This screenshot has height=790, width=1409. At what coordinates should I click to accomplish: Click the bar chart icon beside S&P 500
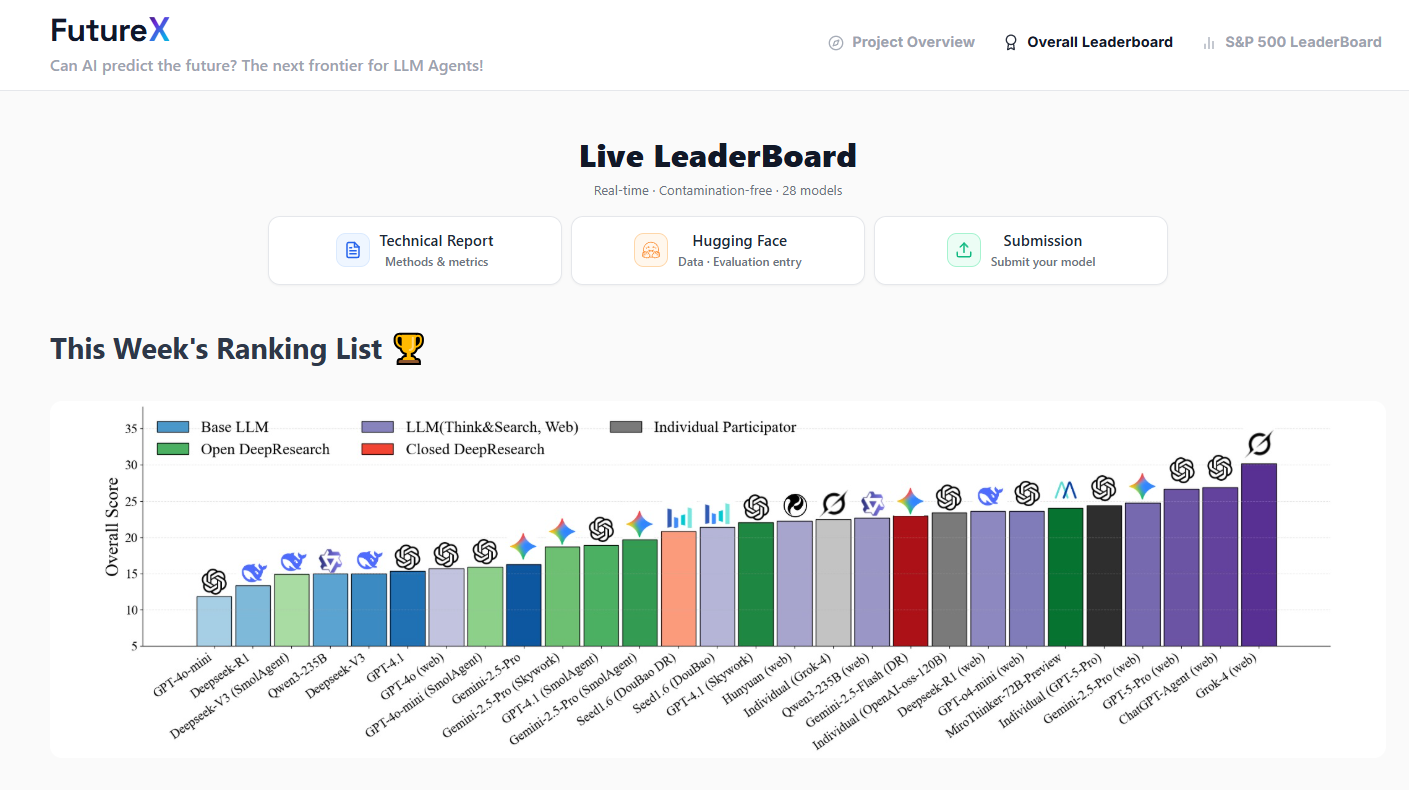coord(1209,43)
